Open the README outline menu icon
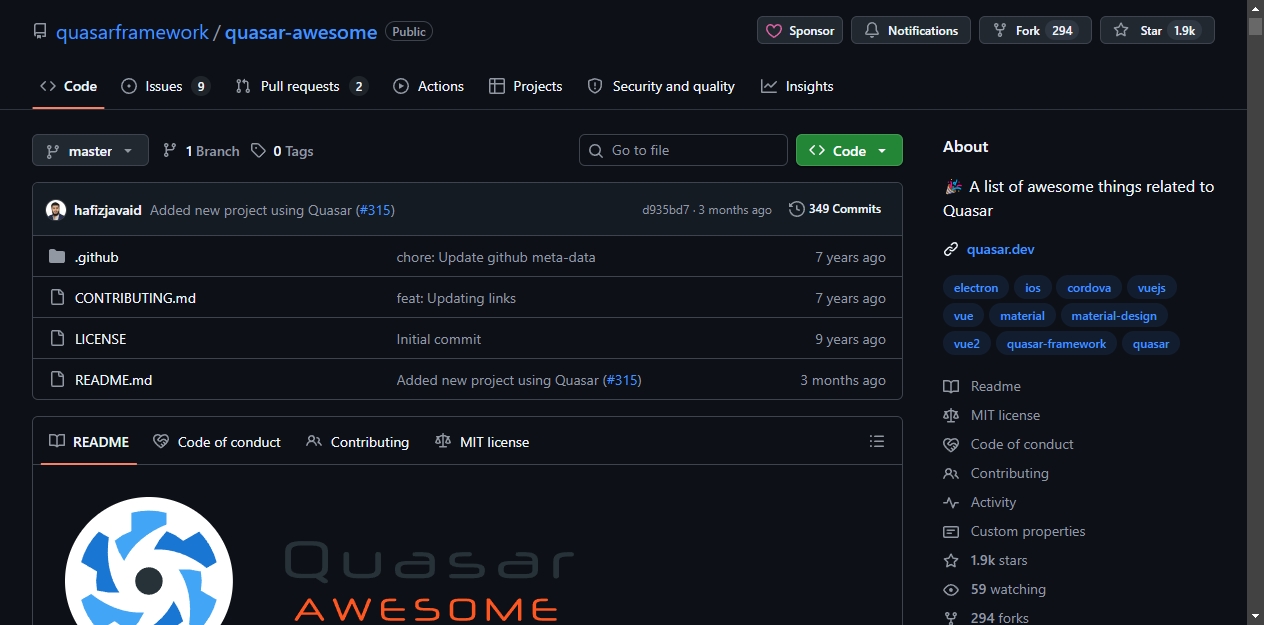Screen dimensions: 1264x625 (x=877, y=441)
